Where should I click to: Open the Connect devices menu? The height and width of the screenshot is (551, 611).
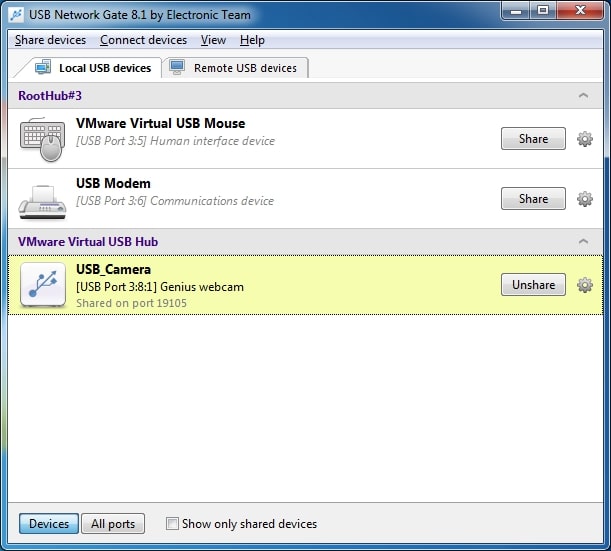pos(143,40)
